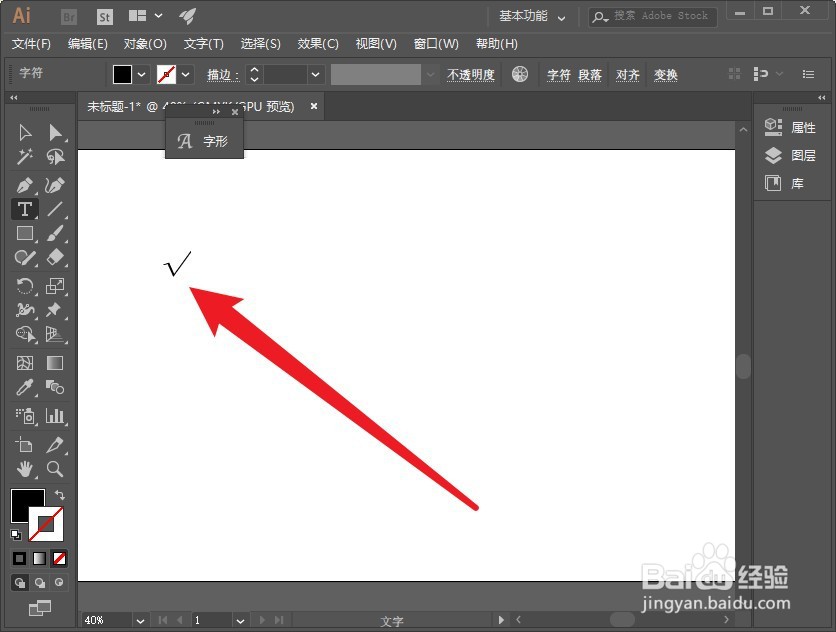Choose the Shape Builder tool

25,334
